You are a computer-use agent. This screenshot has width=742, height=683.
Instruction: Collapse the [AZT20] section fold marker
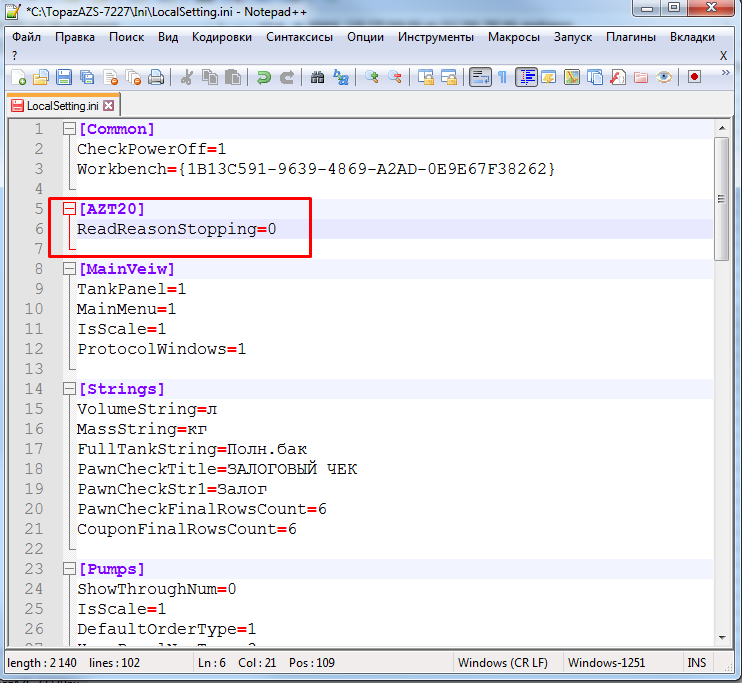pos(70,209)
